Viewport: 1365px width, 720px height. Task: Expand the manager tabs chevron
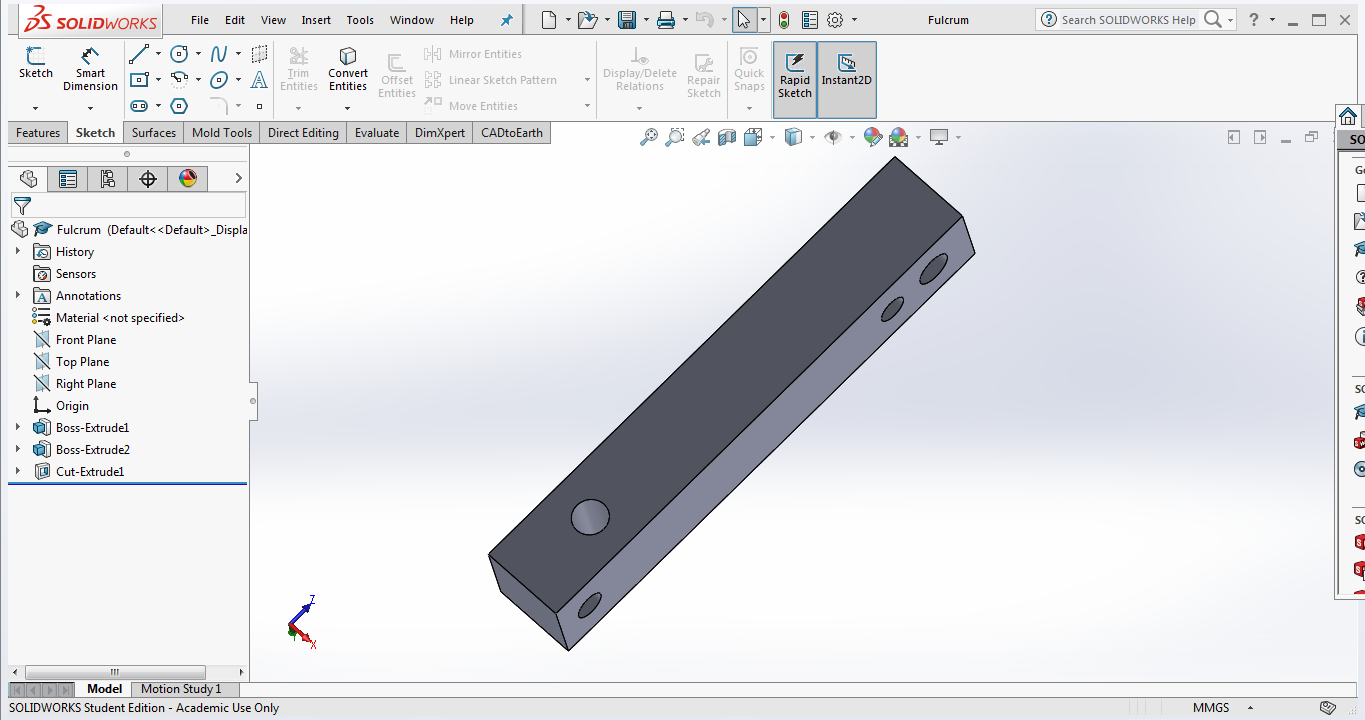[x=238, y=178]
